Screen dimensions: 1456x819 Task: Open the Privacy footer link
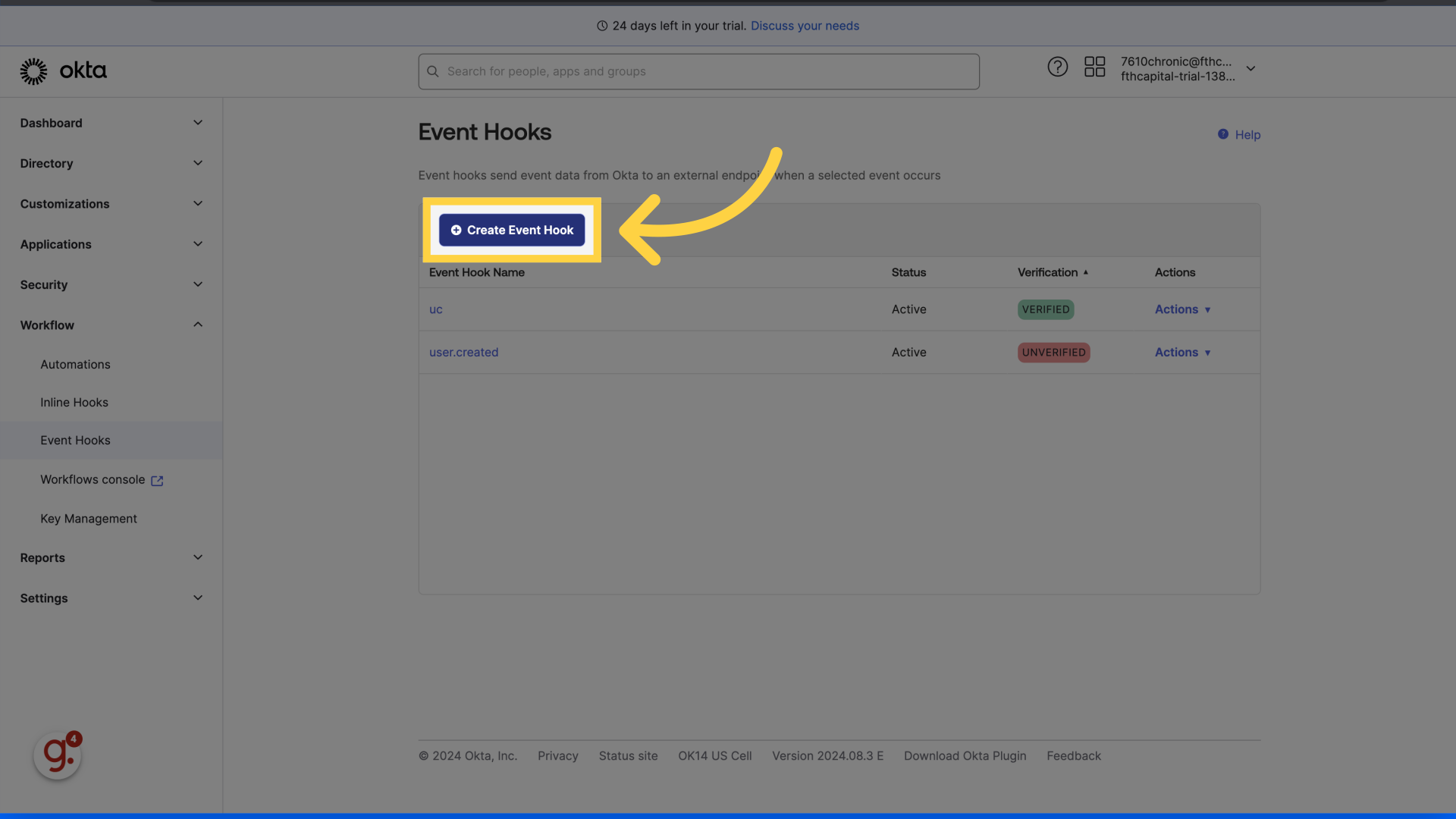(x=558, y=756)
